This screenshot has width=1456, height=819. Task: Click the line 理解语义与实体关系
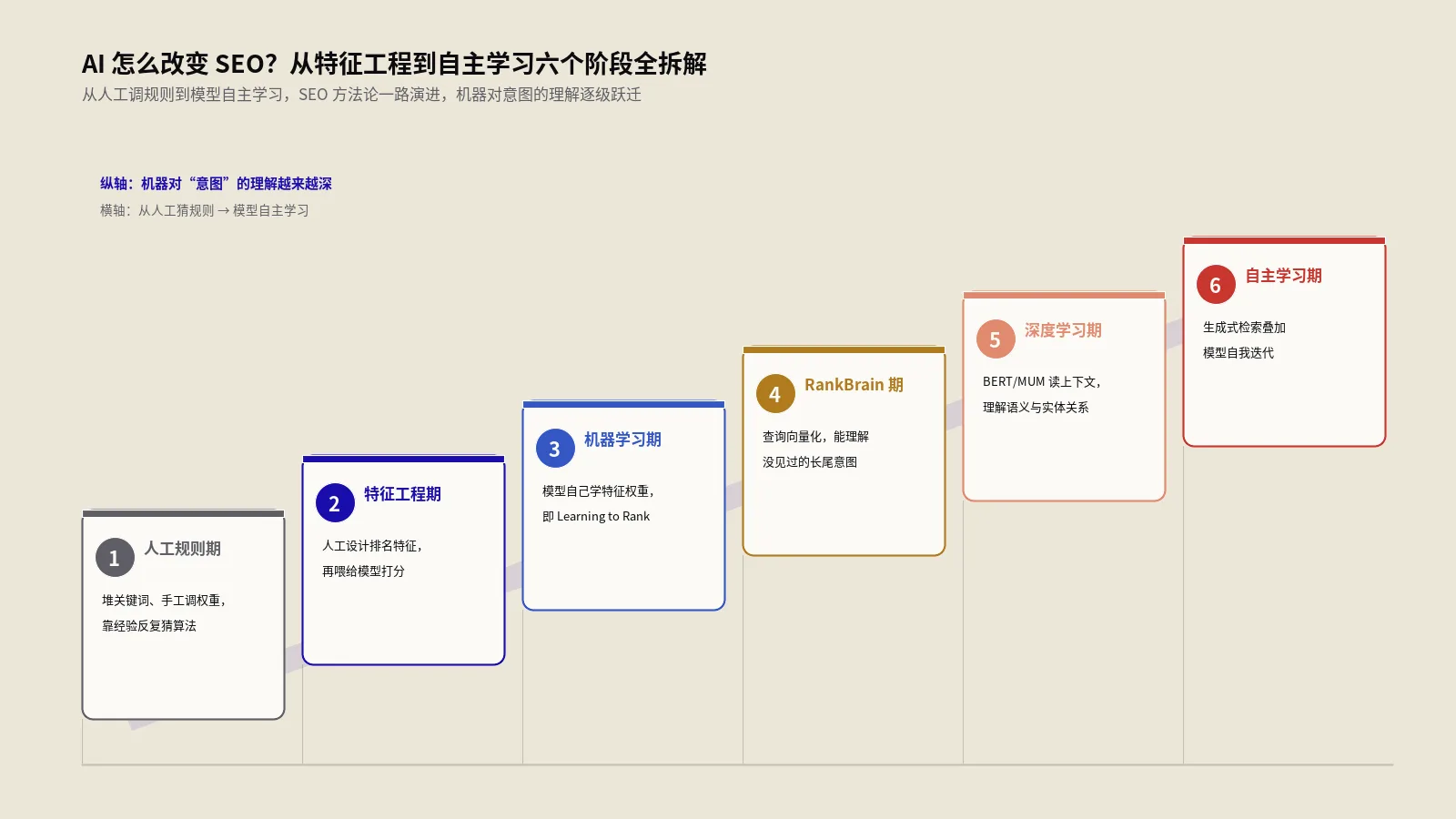[1036, 408]
